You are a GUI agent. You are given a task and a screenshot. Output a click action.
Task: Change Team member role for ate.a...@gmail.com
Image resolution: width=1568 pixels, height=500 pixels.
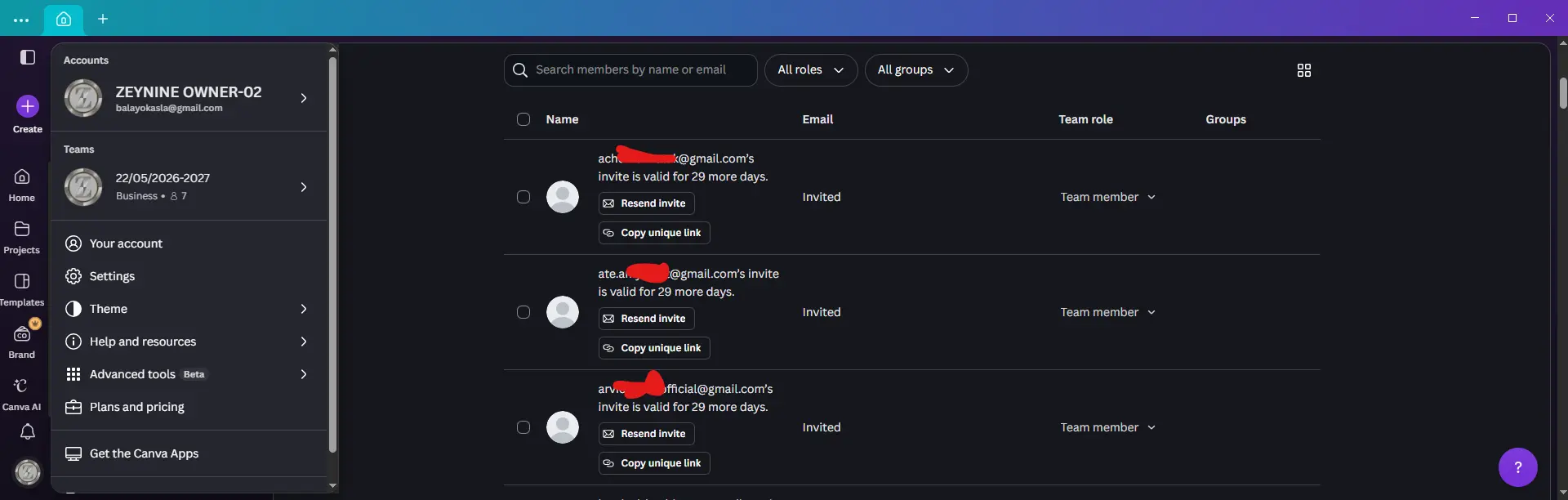(1108, 312)
